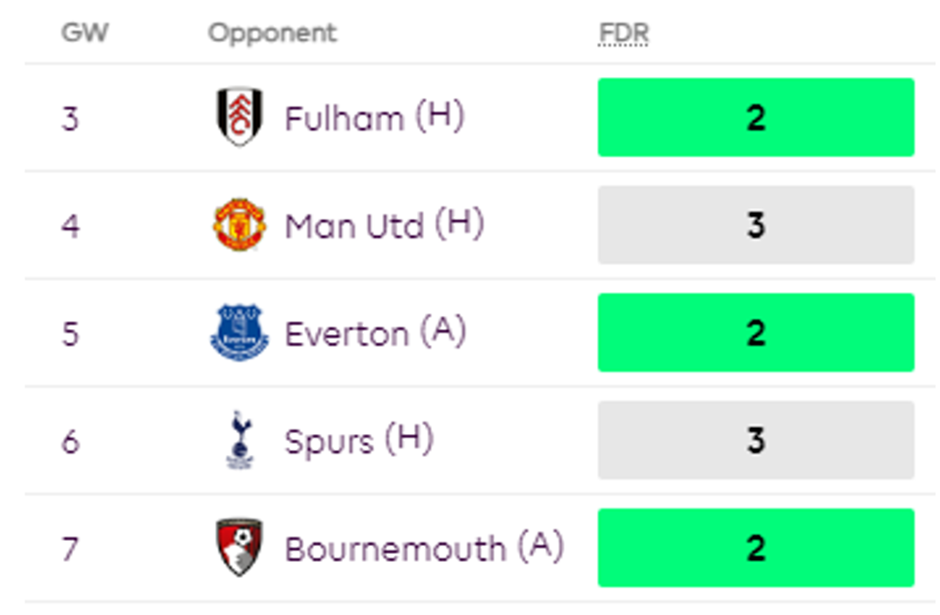Viewport: 940px width, 615px height.
Task: Open the Bournemouth (A) fixture link
Action: 424,549
